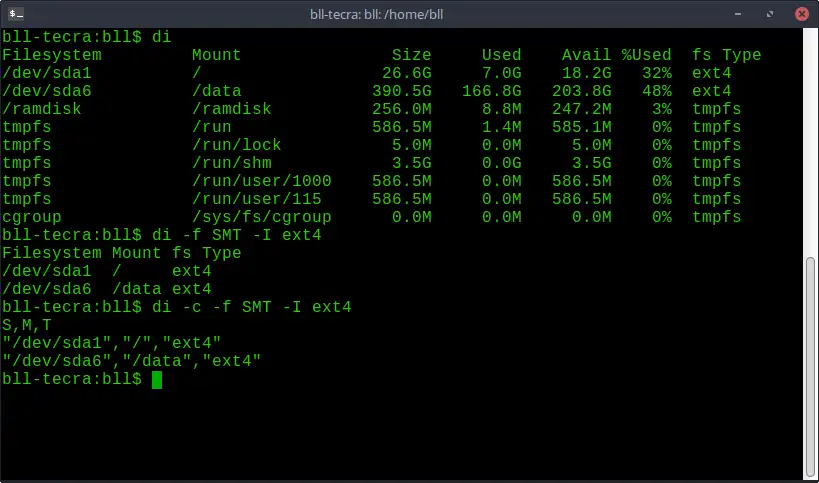This screenshot has height=483, width=819.
Task: Click the 'Used' column header
Action: click(x=501, y=55)
